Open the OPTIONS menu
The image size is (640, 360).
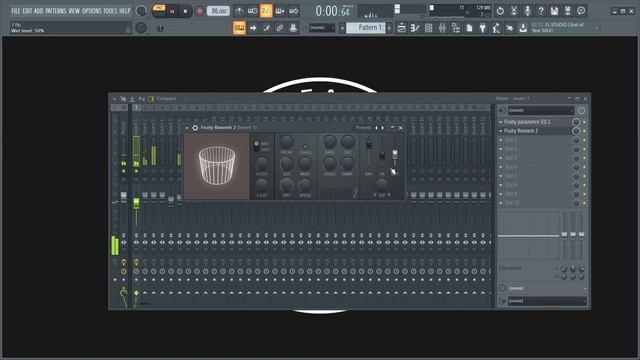91,11
